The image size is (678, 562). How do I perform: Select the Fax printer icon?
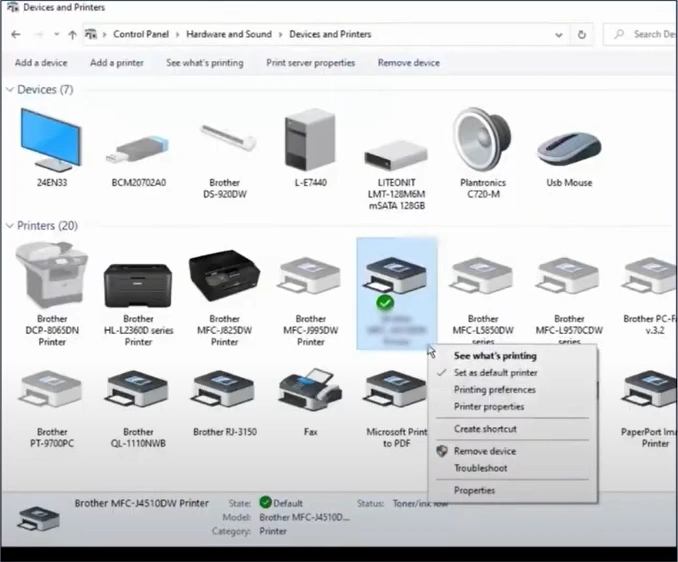coord(311,392)
